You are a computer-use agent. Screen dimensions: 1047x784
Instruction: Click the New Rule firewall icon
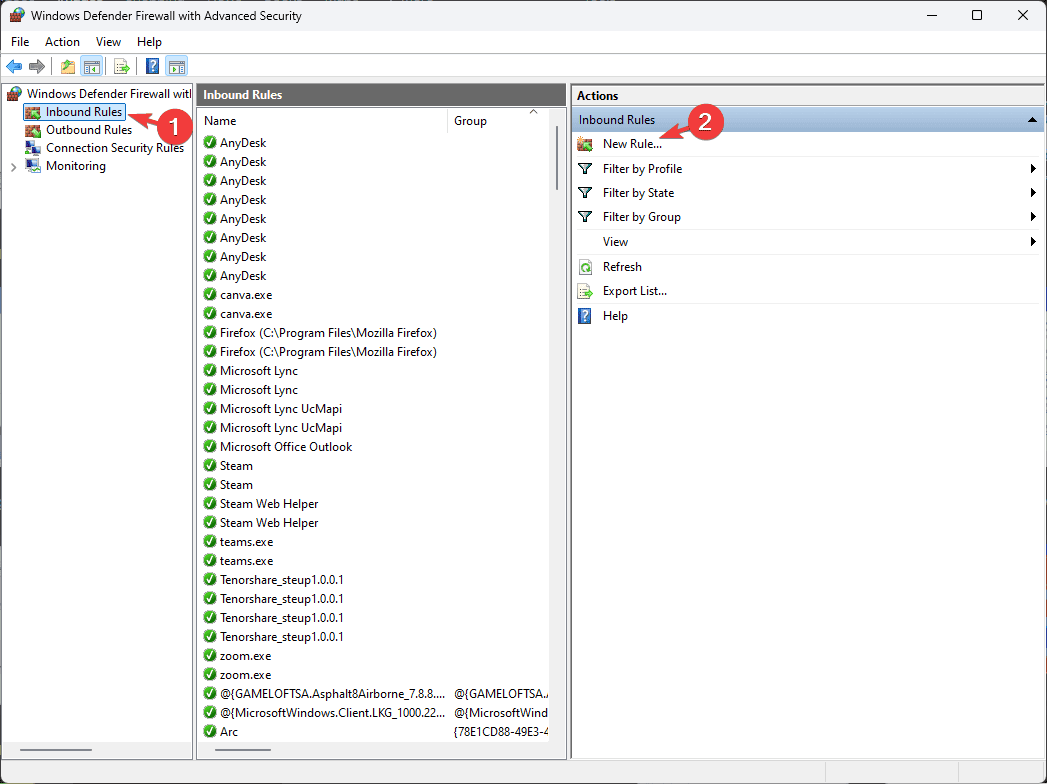point(585,144)
